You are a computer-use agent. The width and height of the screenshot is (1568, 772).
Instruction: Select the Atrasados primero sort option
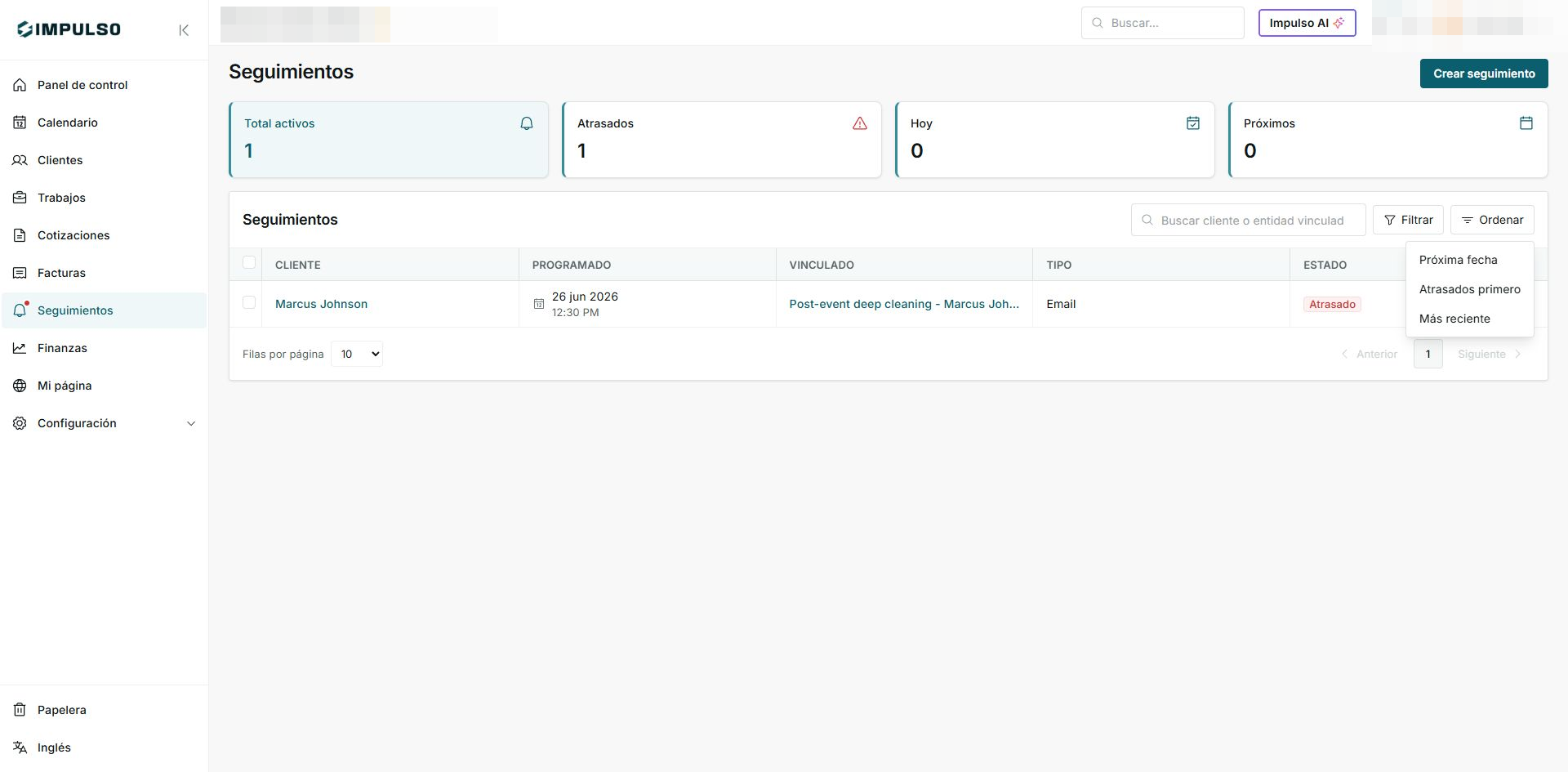[1469, 289]
